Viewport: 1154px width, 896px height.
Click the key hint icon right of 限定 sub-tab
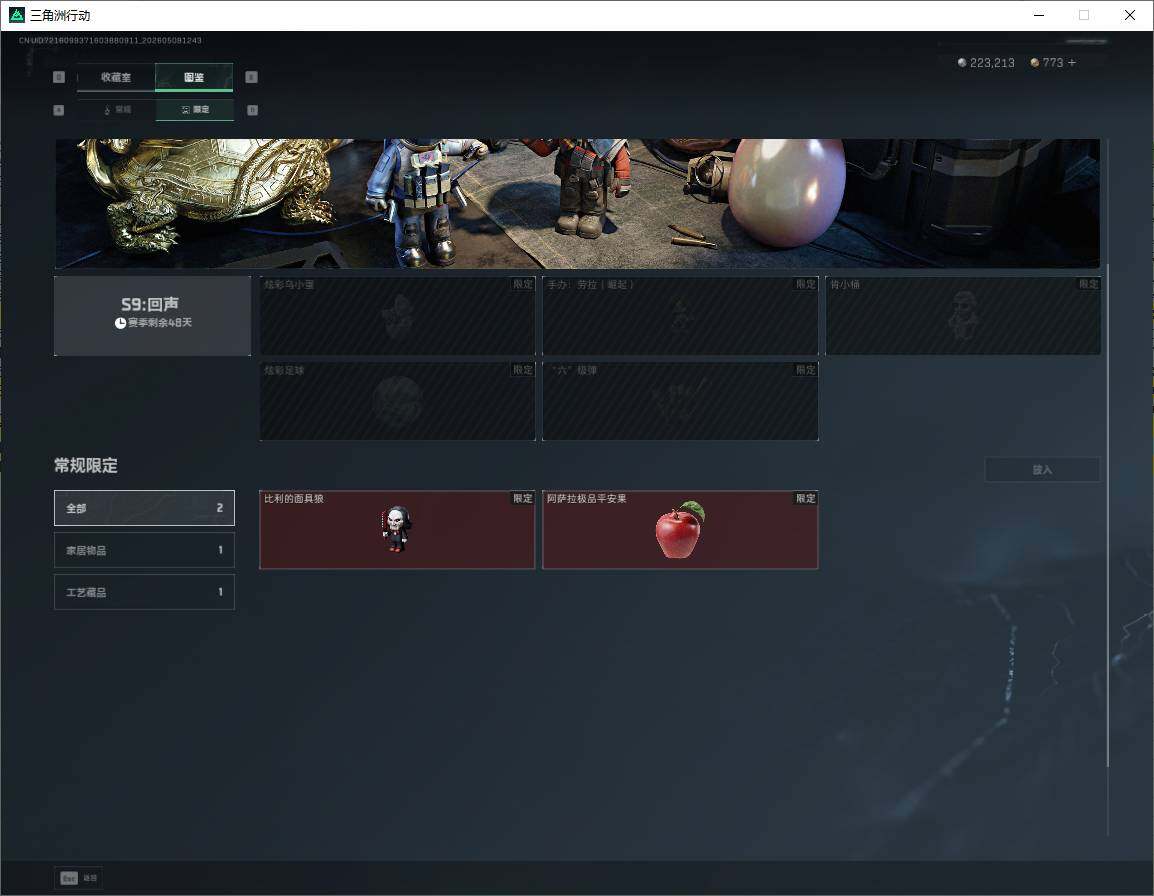(252, 110)
